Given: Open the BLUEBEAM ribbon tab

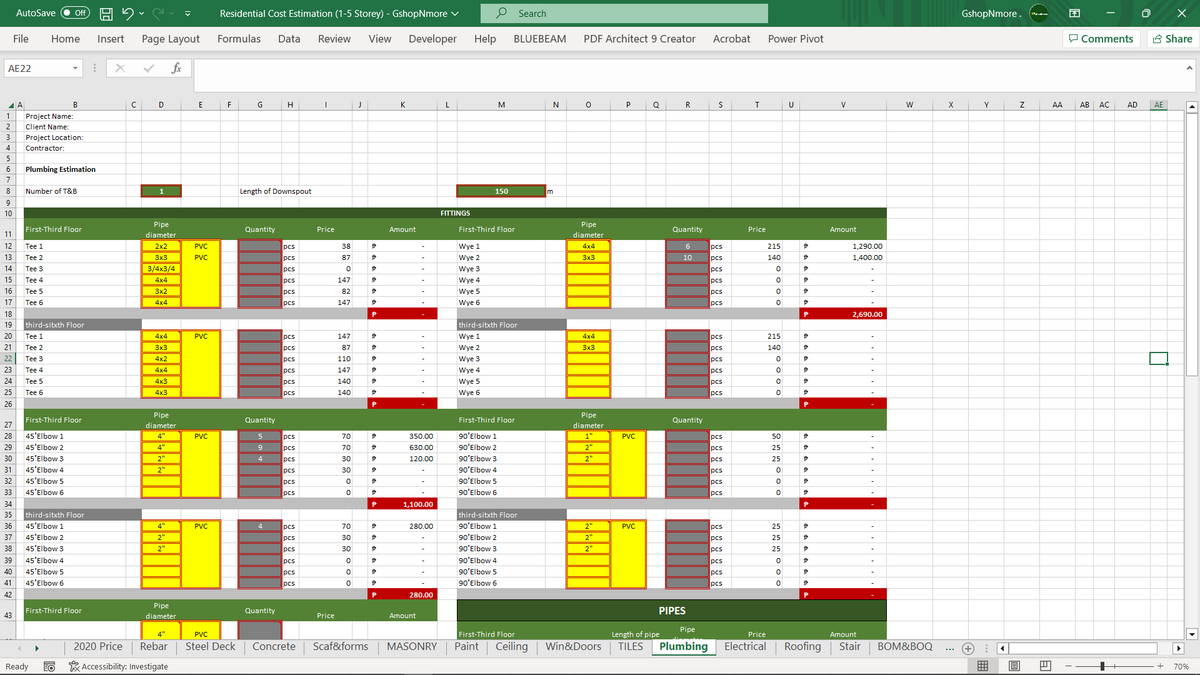Looking at the screenshot, I should click(x=540, y=39).
